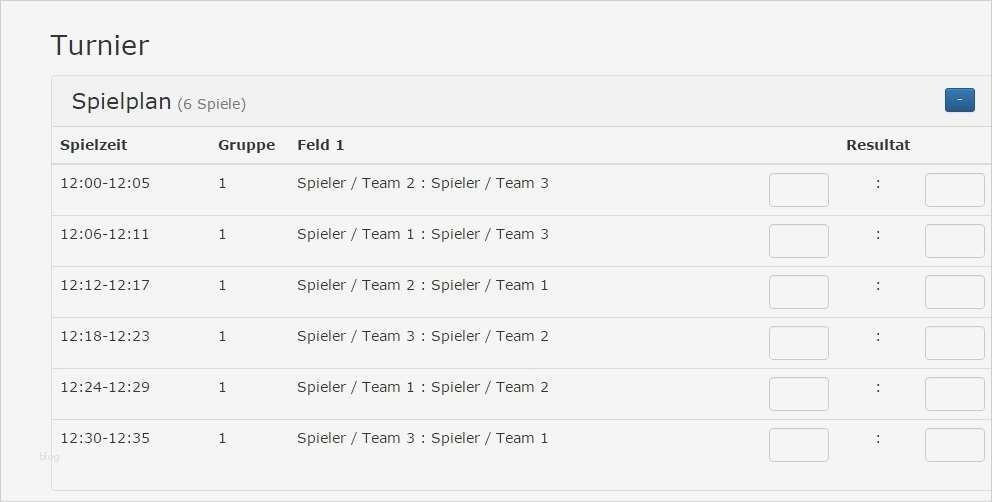Collapse the Spielplan panel with minus button
The image size is (992, 502).
959,100
